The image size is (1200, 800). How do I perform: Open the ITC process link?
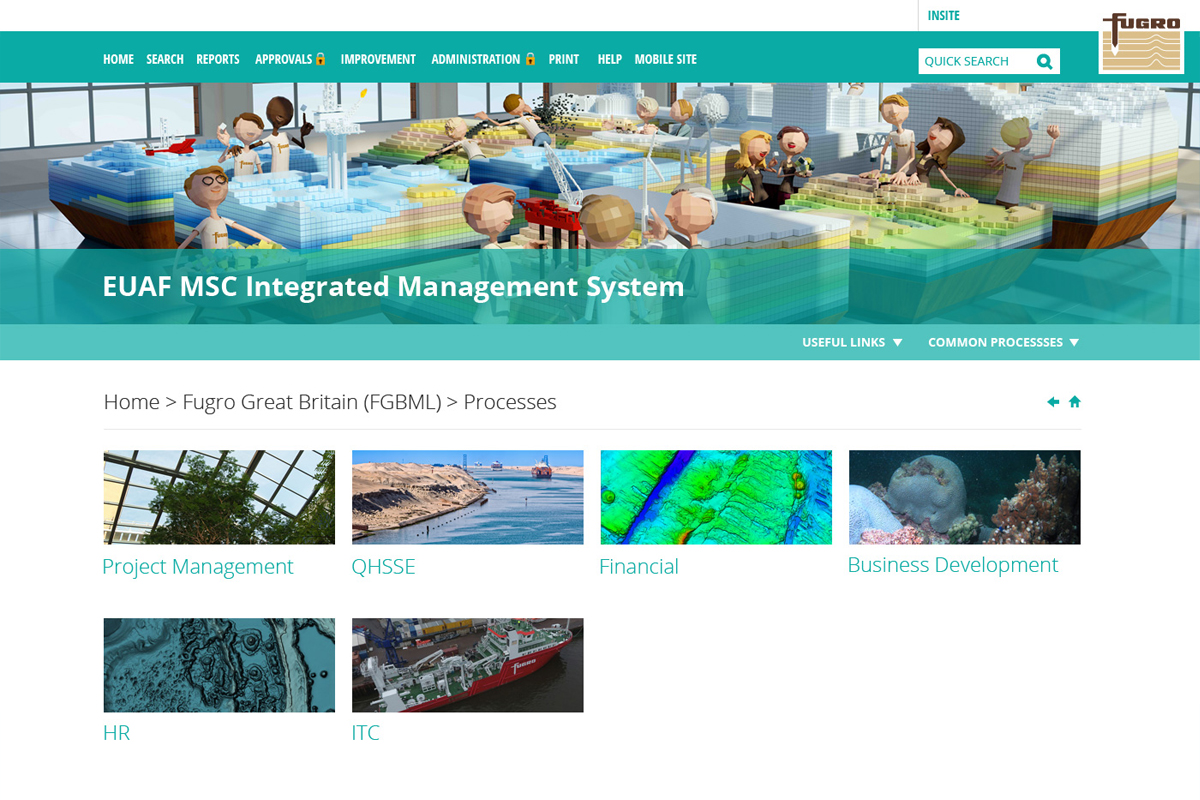click(x=366, y=733)
